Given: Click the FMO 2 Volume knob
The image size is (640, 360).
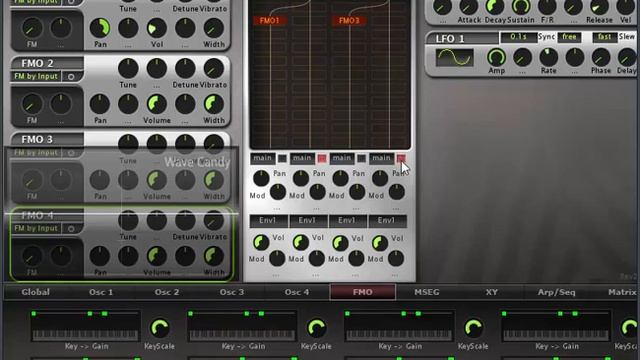Looking at the screenshot, I should [x=157, y=104].
